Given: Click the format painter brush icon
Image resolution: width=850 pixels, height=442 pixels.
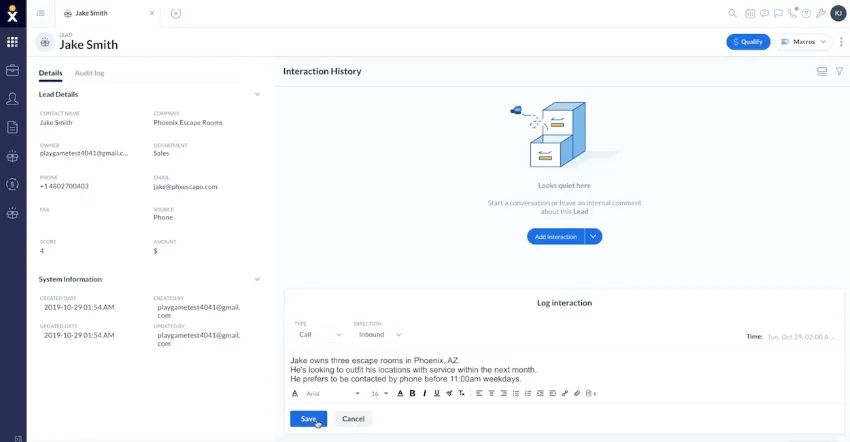Looking at the screenshot, I should [449, 393].
